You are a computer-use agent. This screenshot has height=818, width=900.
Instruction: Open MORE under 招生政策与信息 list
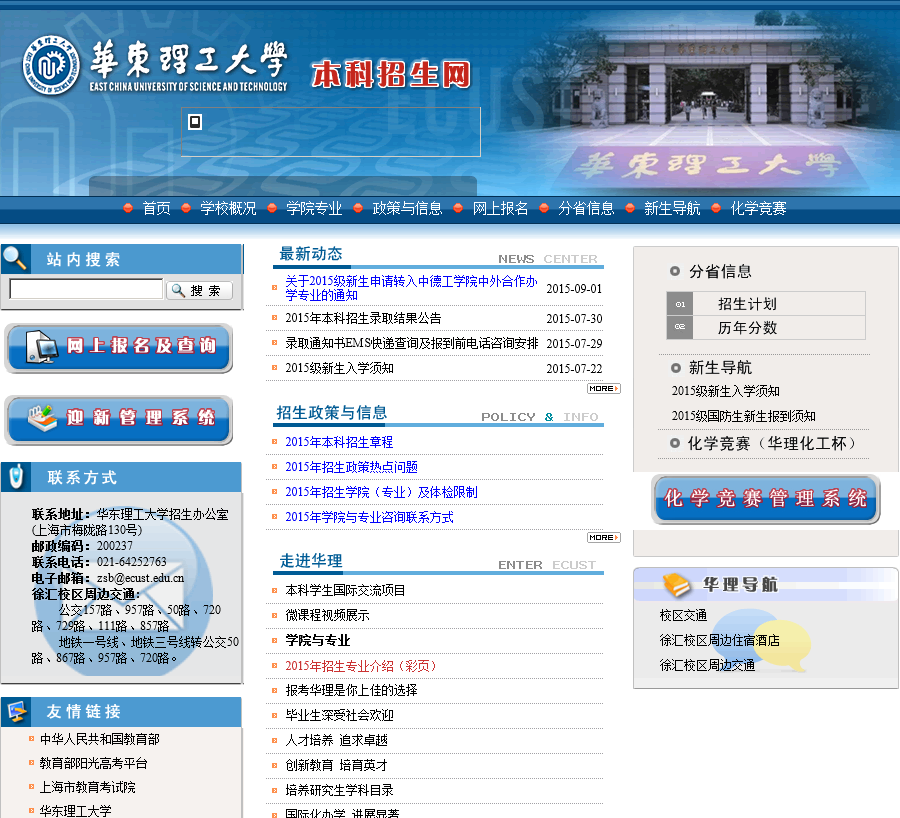pos(603,537)
